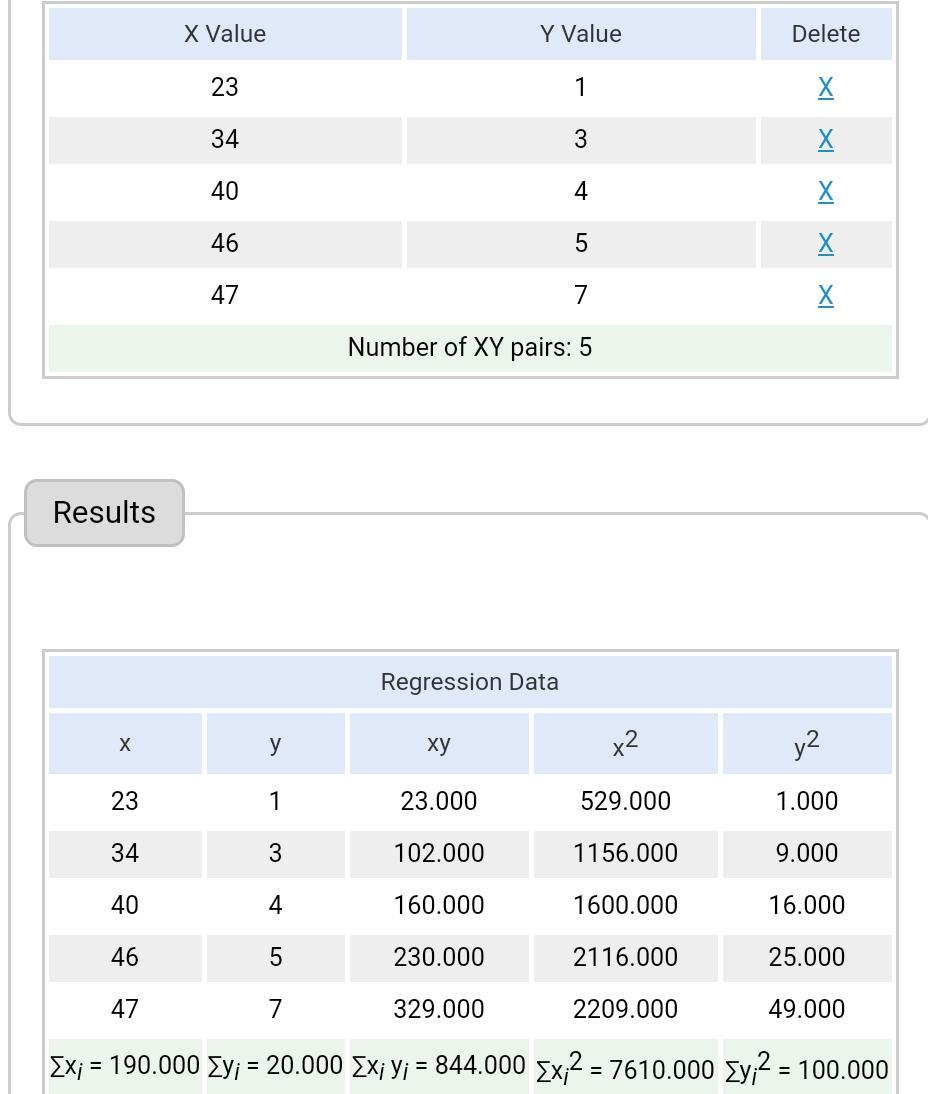The image size is (928, 1094).
Task: Click the Delete column header
Action: click(825, 34)
